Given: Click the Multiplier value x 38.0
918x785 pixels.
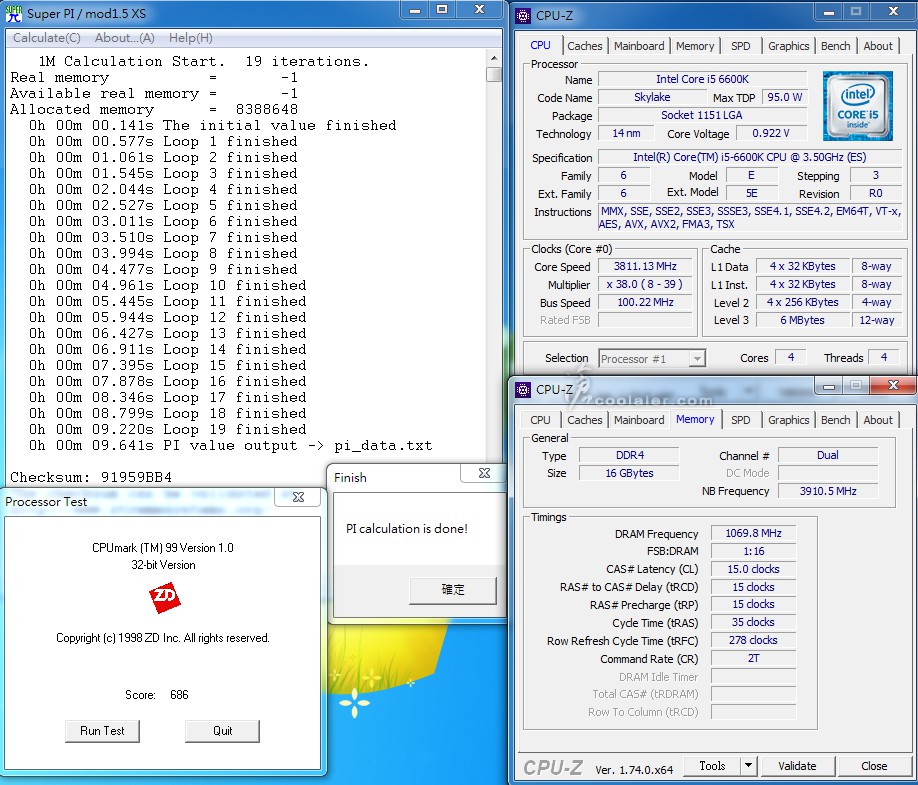Looking at the screenshot, I should (x=645, y=284).
